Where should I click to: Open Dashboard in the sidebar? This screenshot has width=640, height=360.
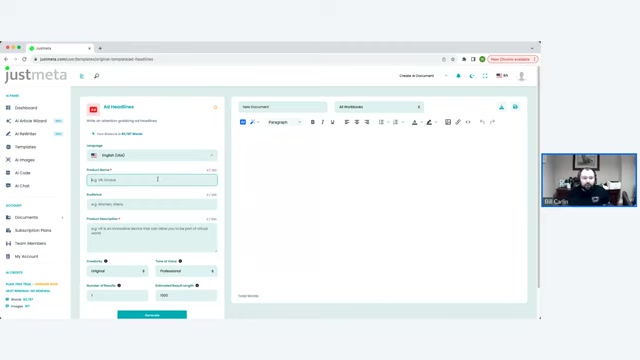[x=26, y=108]
